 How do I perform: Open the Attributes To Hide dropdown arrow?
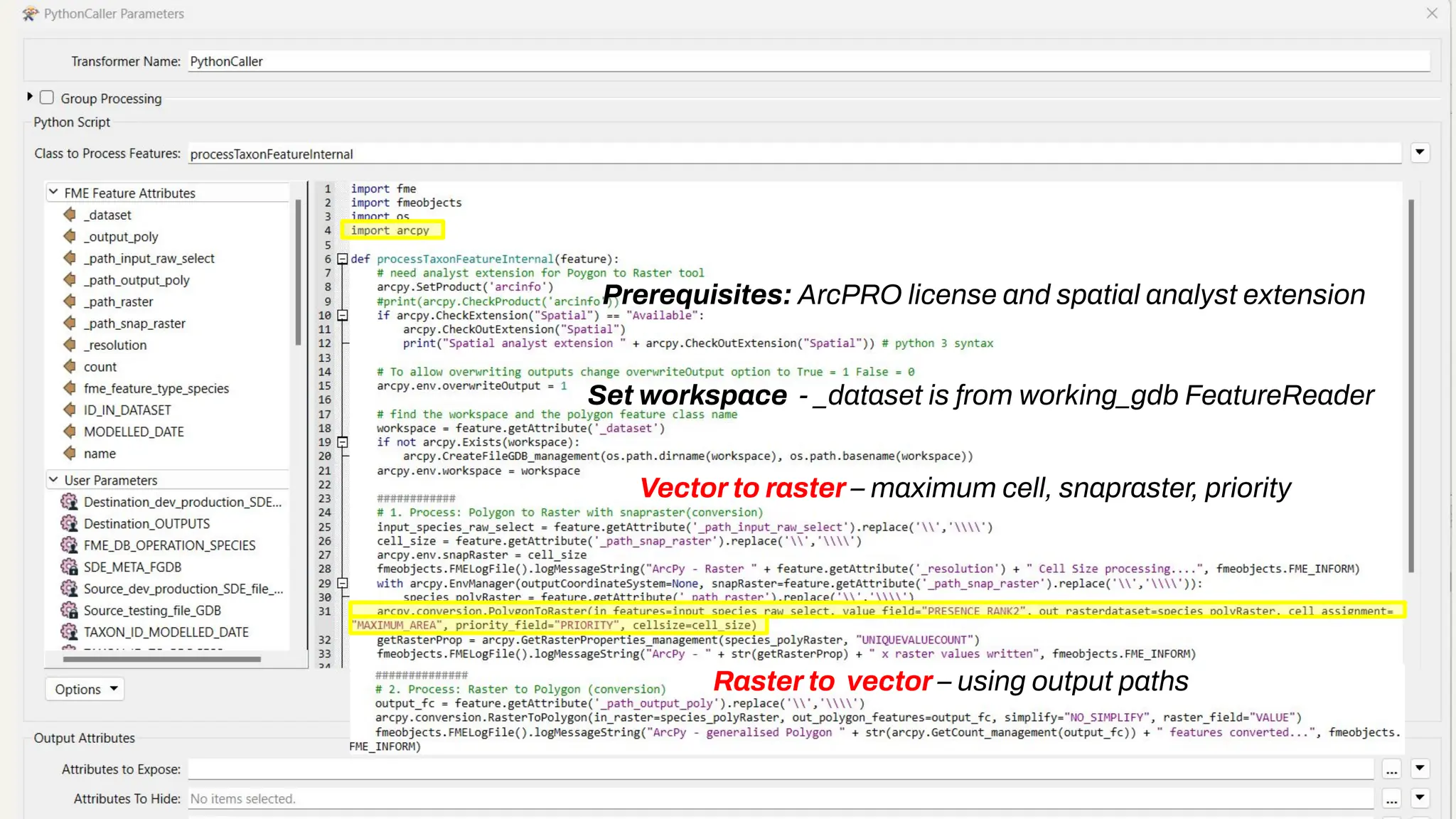tap(1420, 798)
